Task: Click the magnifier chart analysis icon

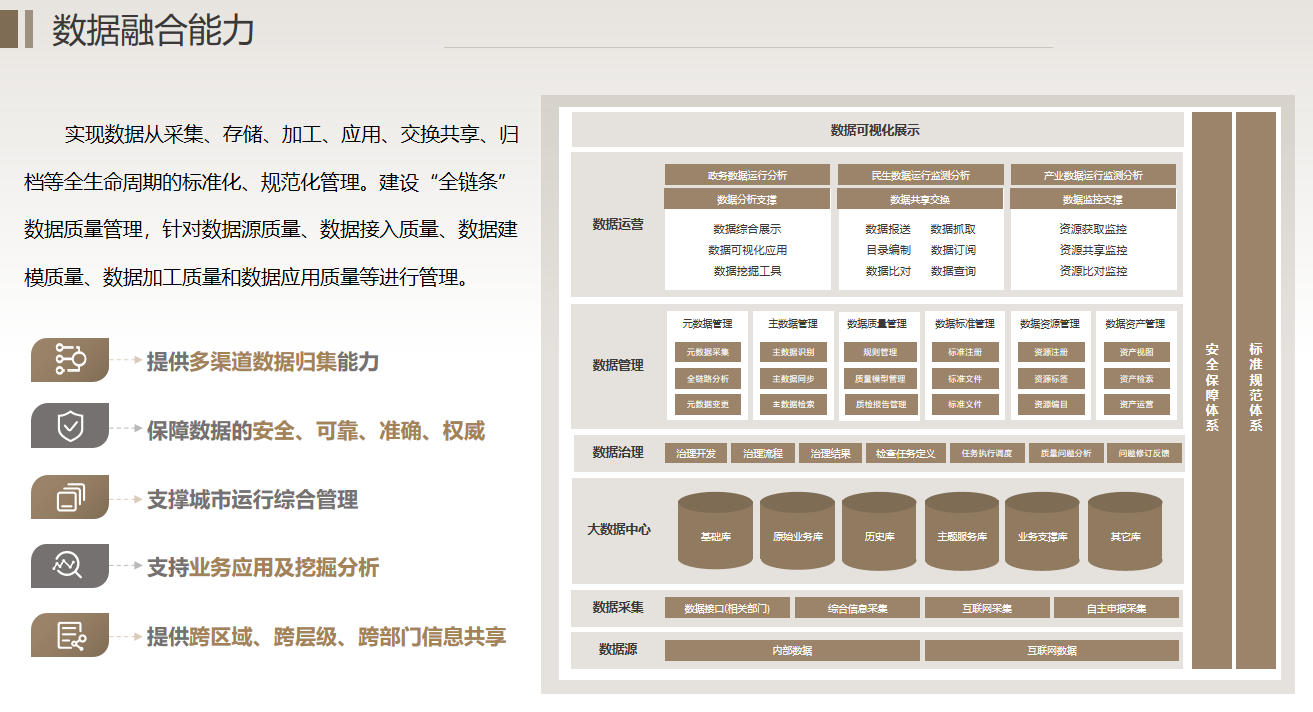Action: tap(70, 566)
